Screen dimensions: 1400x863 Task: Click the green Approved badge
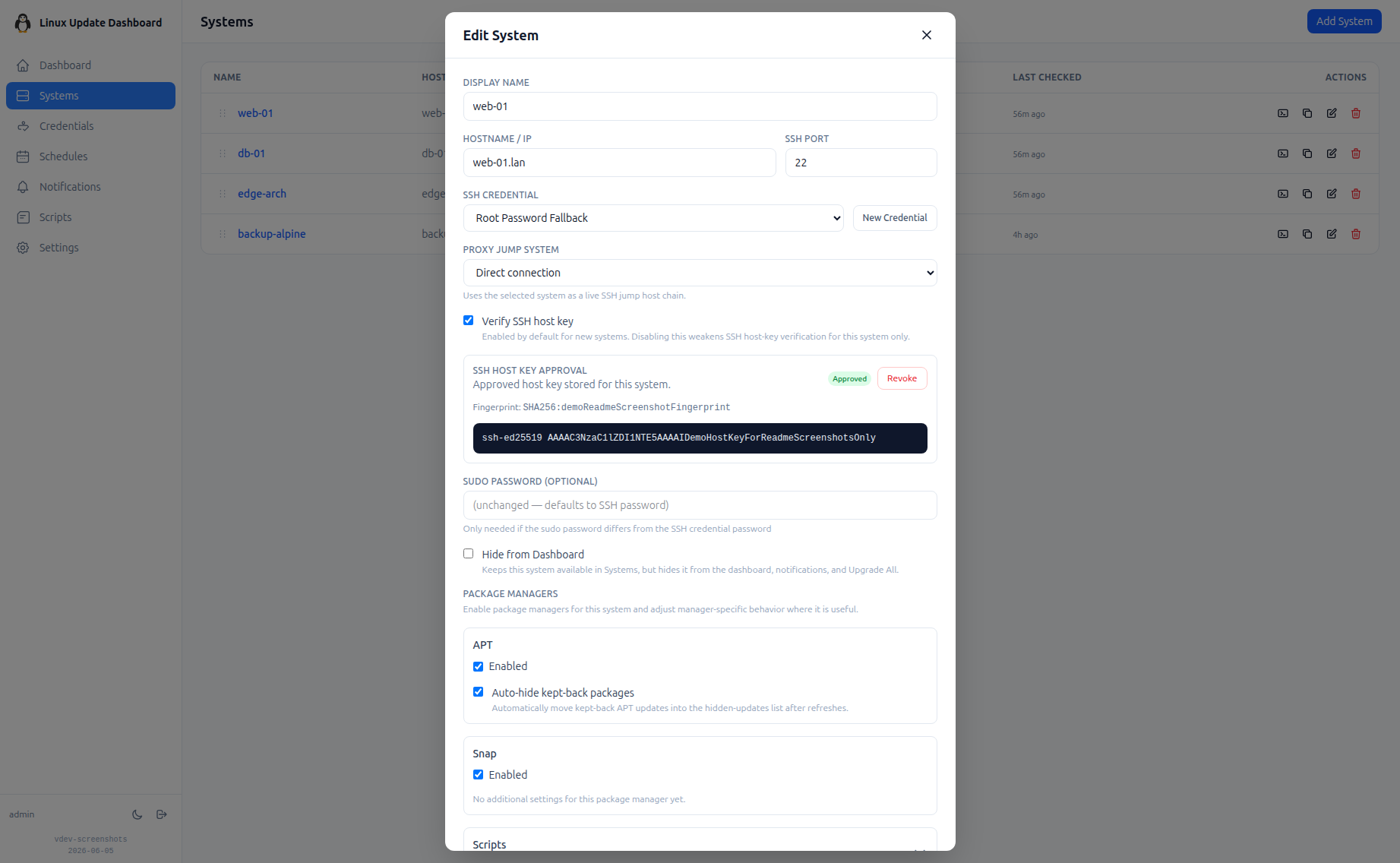coord(849,379)
